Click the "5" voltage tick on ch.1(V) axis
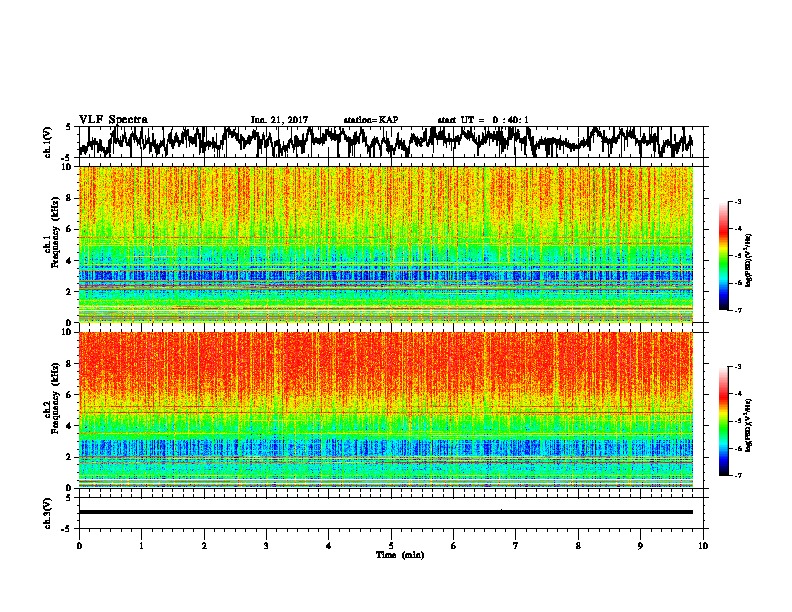Screen dimensions: 792x612 pos(69,127)
